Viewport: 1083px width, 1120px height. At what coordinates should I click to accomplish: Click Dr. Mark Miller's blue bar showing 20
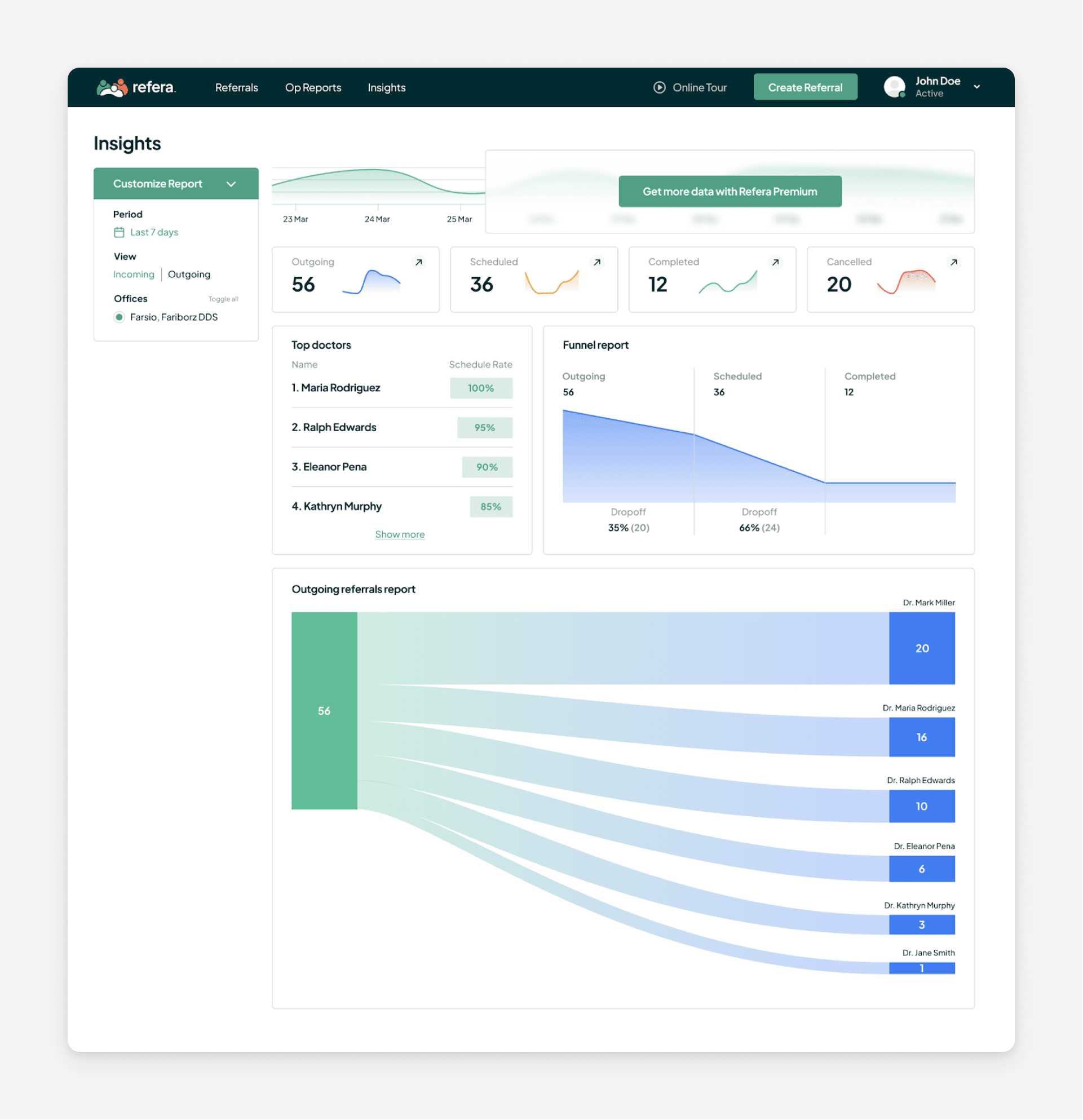pos(921,648)
